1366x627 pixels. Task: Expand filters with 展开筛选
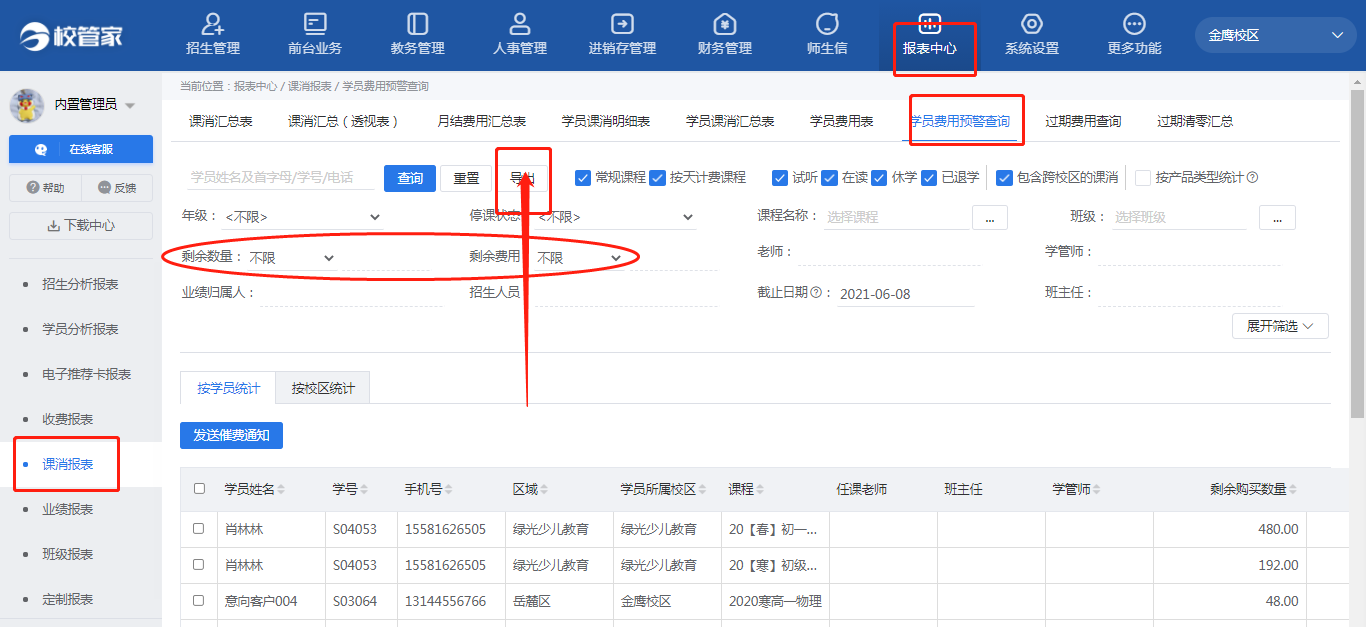(x=1280, y=326)
